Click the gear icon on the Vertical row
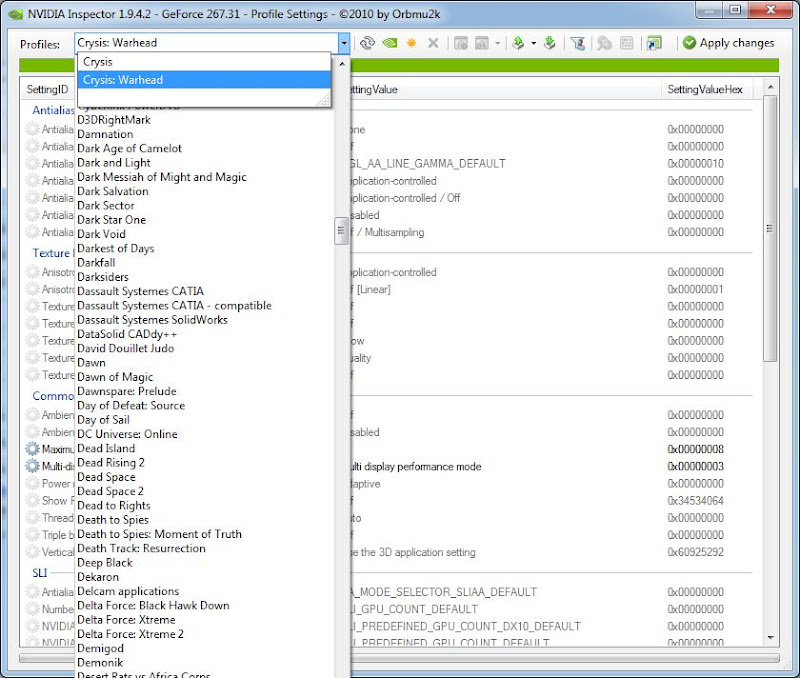The height and width of the screenshot is (678, 800). [32, 552]
